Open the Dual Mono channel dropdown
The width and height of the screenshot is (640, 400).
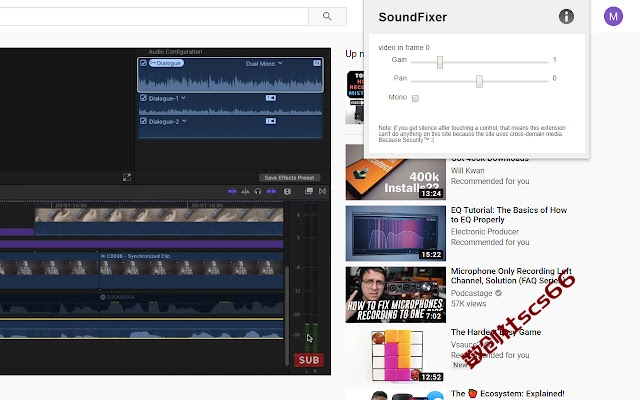264,64
